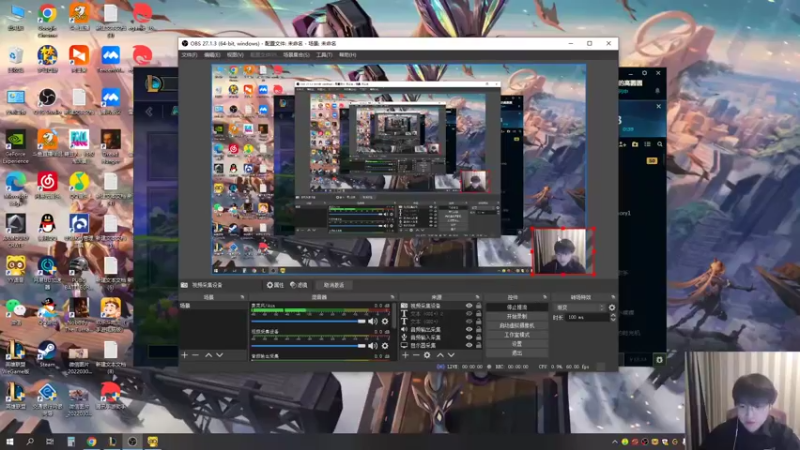Float the 混音器 mixer dock panel
This screenshot has height=450, width=800.
pos(392,297)
